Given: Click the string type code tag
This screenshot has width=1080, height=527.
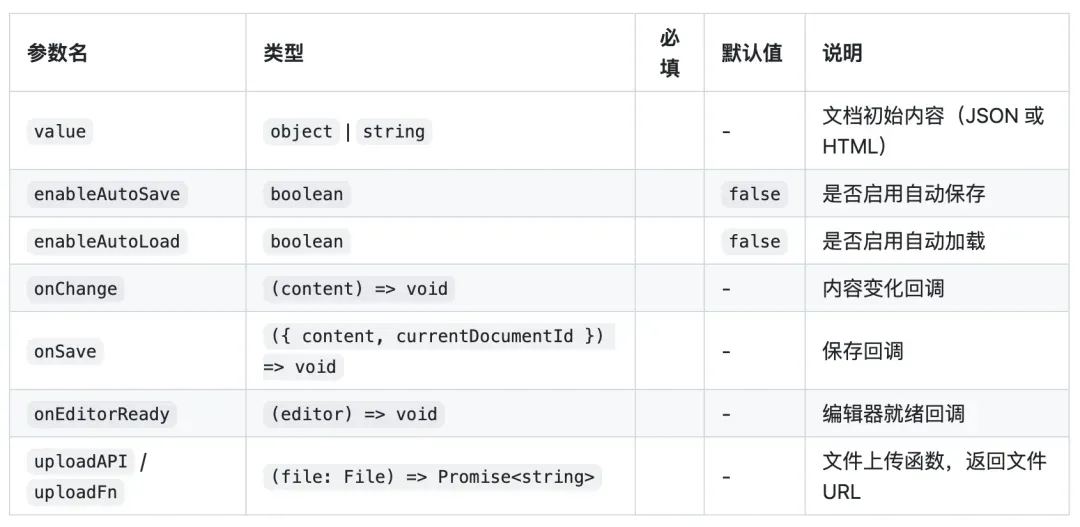Looking at the screenshot, I should pyautogui.click(x=393, y=131).
